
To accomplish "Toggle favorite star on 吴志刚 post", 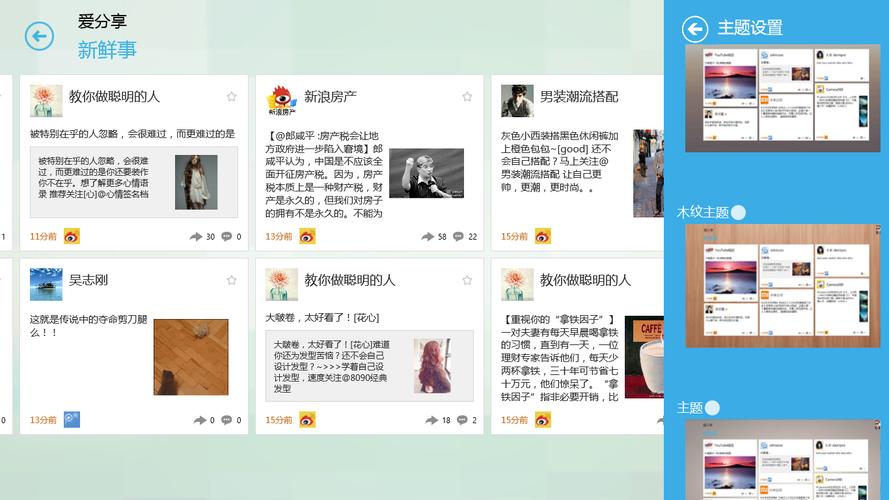I will pos(231,280).
